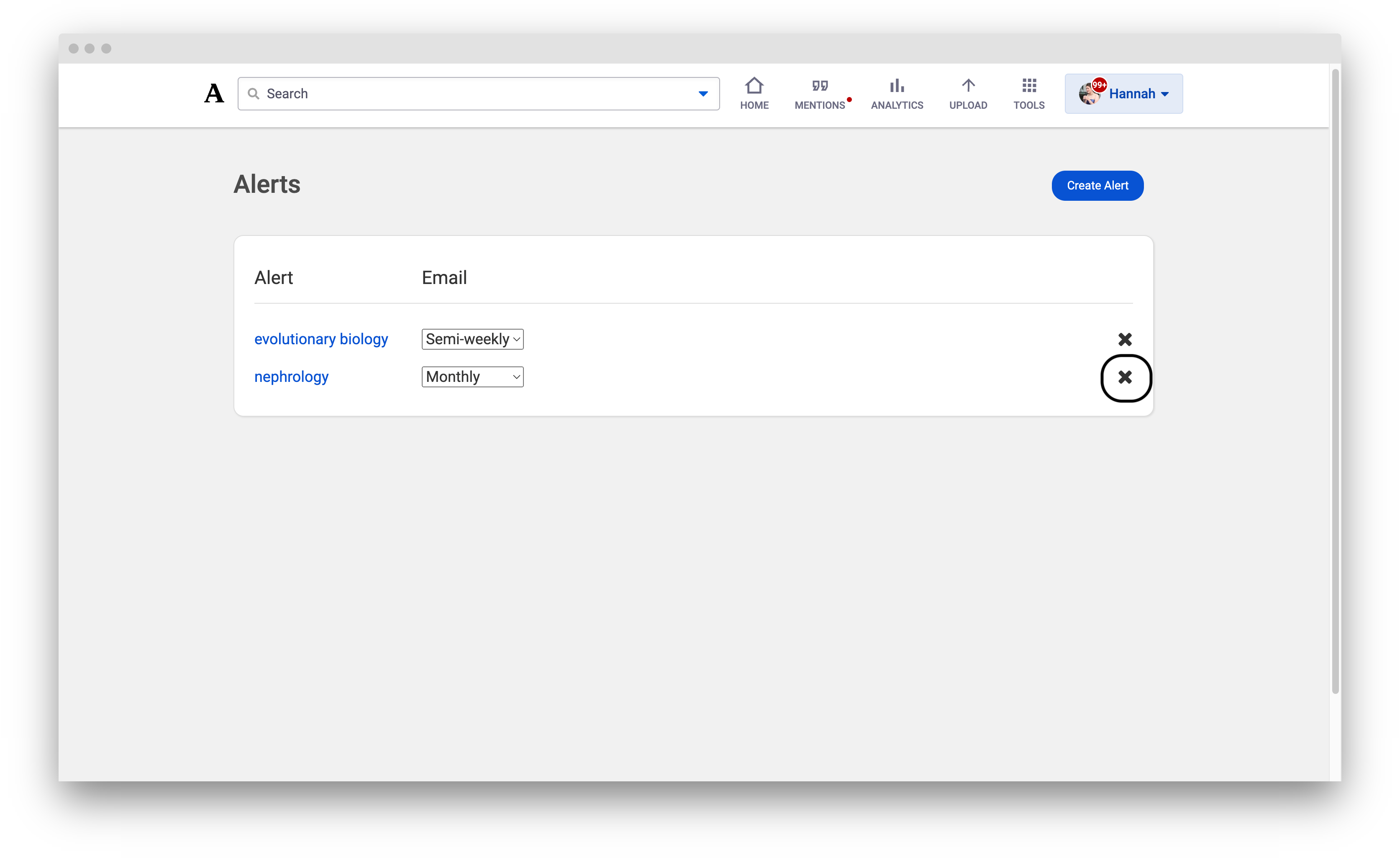Click the 99+ notification badge
The height and width of the screenshot is (865, 1400).
coord(1098,84)
